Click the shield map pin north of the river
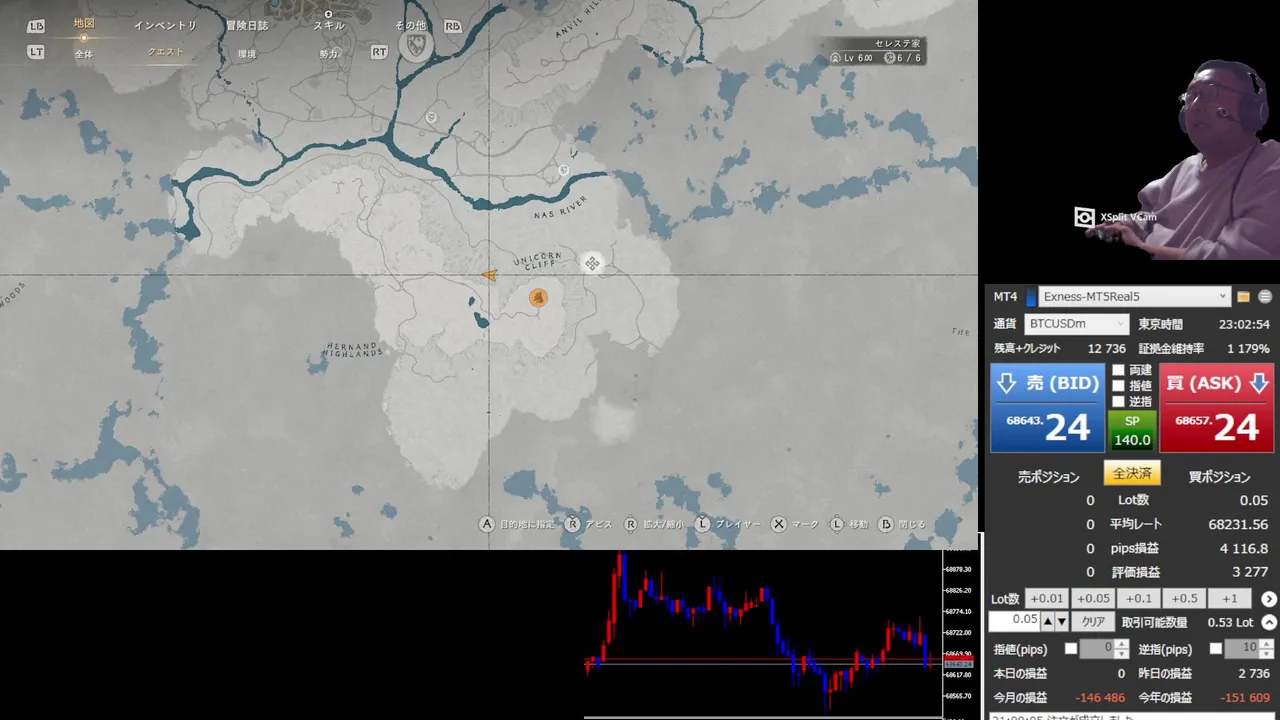The width and height of the screenshot is (1280, 720). point(431,117)
